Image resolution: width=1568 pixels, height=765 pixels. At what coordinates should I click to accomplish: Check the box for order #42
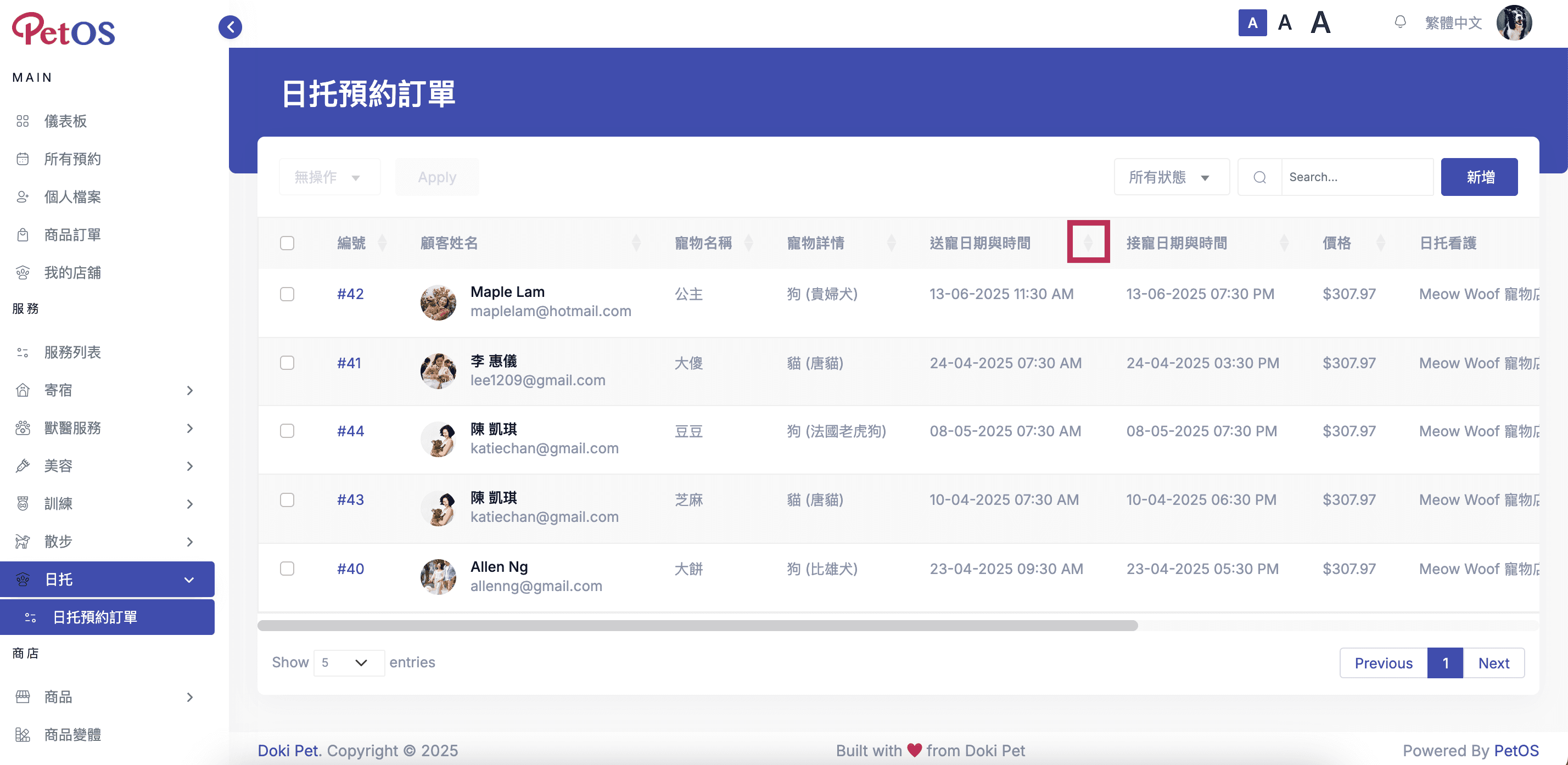[x=287, y=294]
